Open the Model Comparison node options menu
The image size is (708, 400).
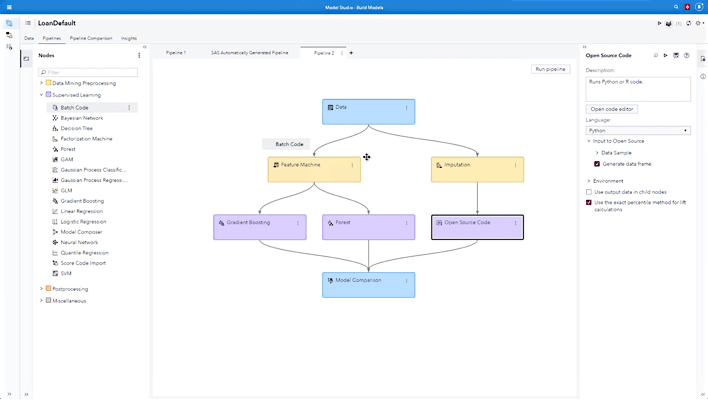[x=406, y=281]
